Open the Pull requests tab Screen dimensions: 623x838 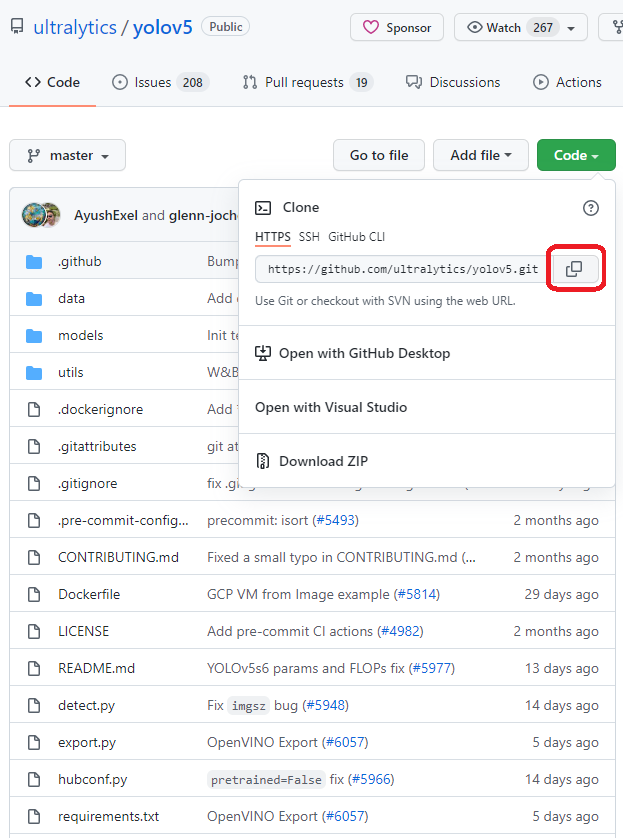(308, 82)
